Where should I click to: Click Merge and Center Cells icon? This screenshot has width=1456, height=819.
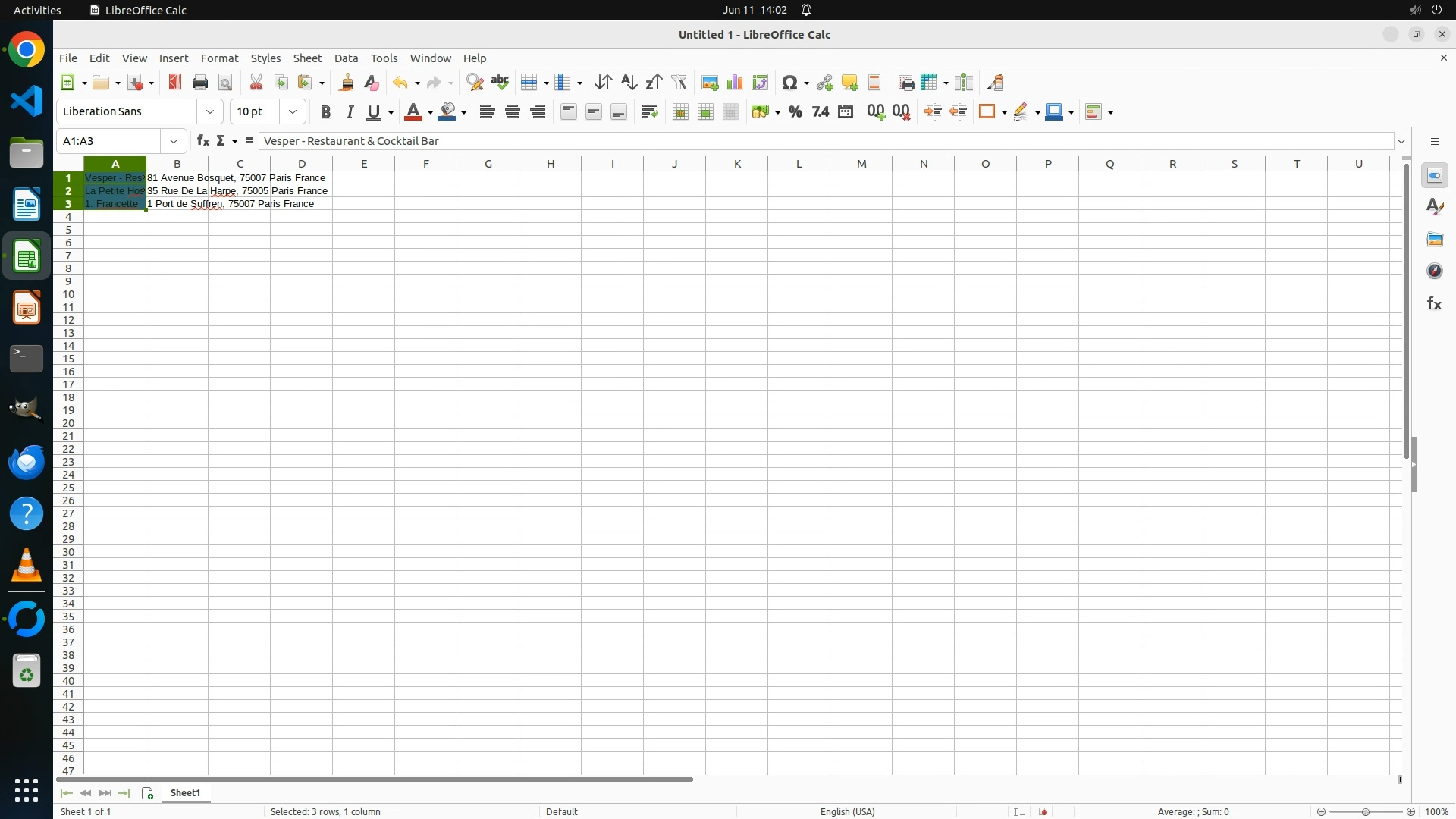pyautogui.click(x=680, y=112)
